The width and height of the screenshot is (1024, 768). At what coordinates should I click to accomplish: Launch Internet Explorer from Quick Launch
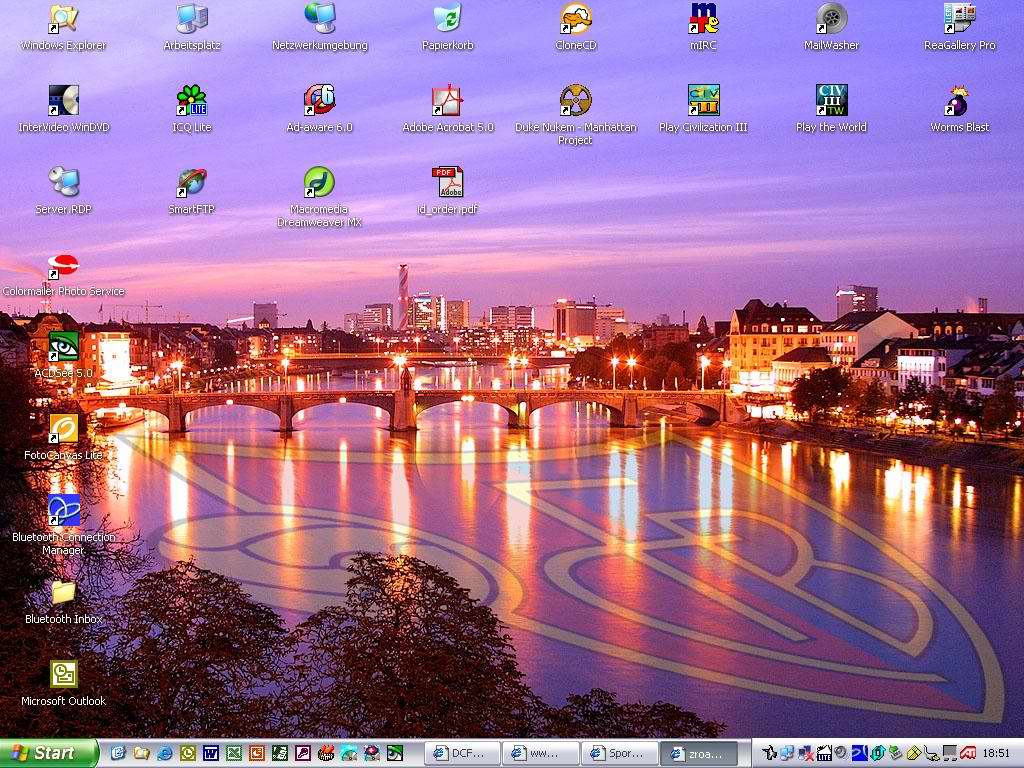(165, 753)
